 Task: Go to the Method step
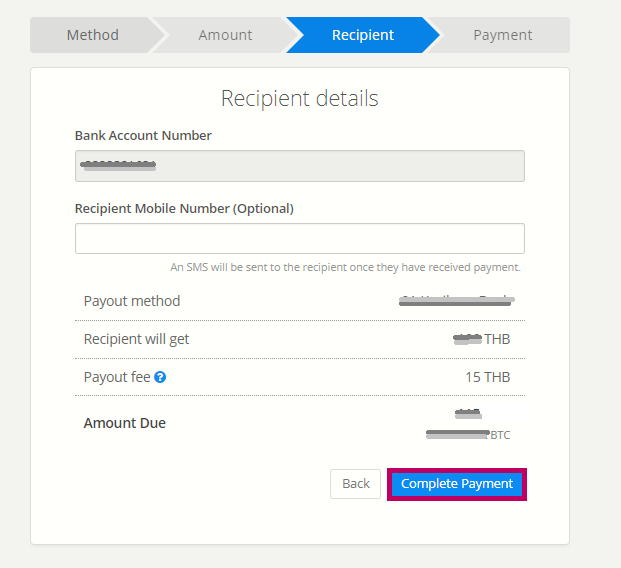click(93, 35)
